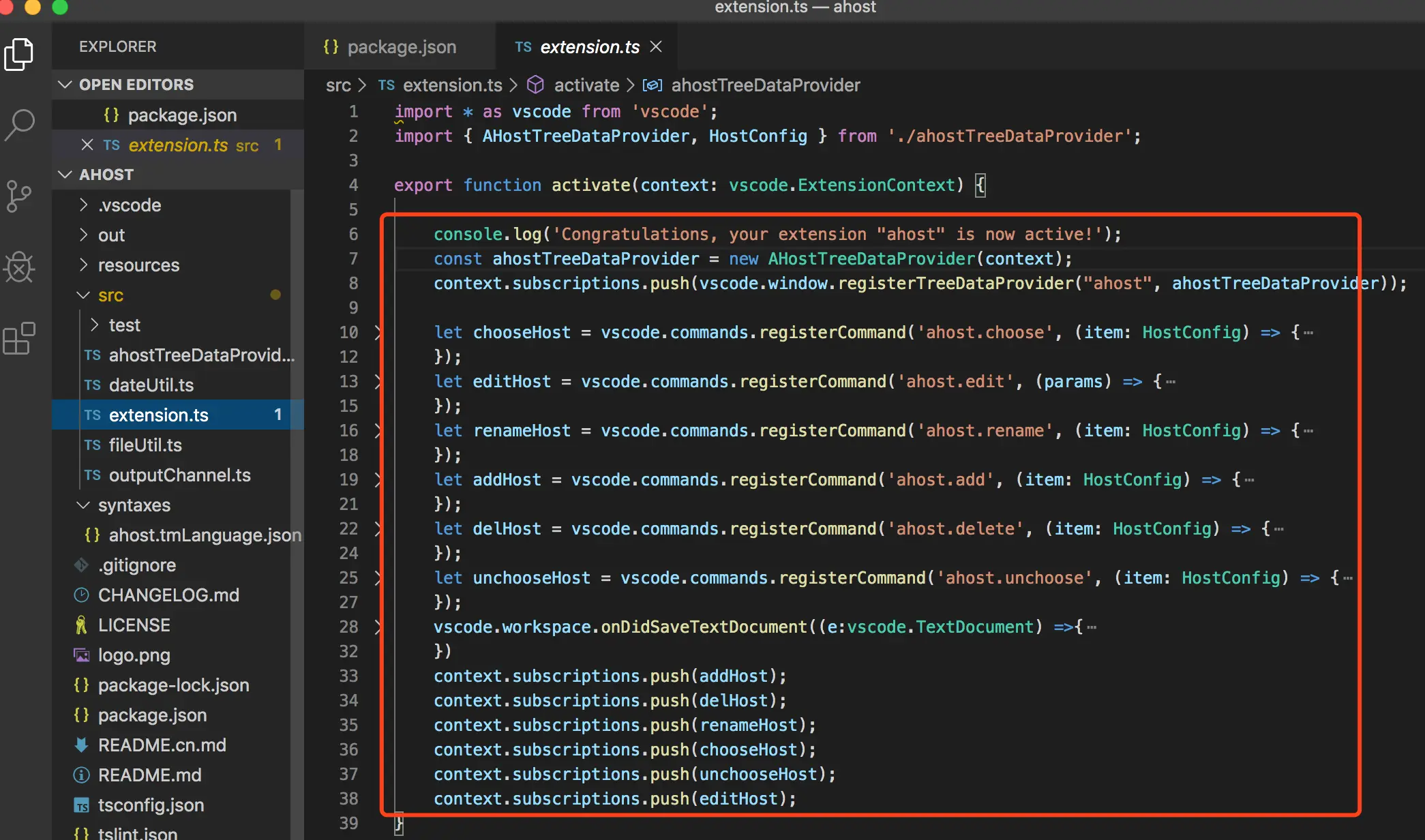Click the src breadcrumb segment
Screen dimensions: 1425x840
pos(338,85)
